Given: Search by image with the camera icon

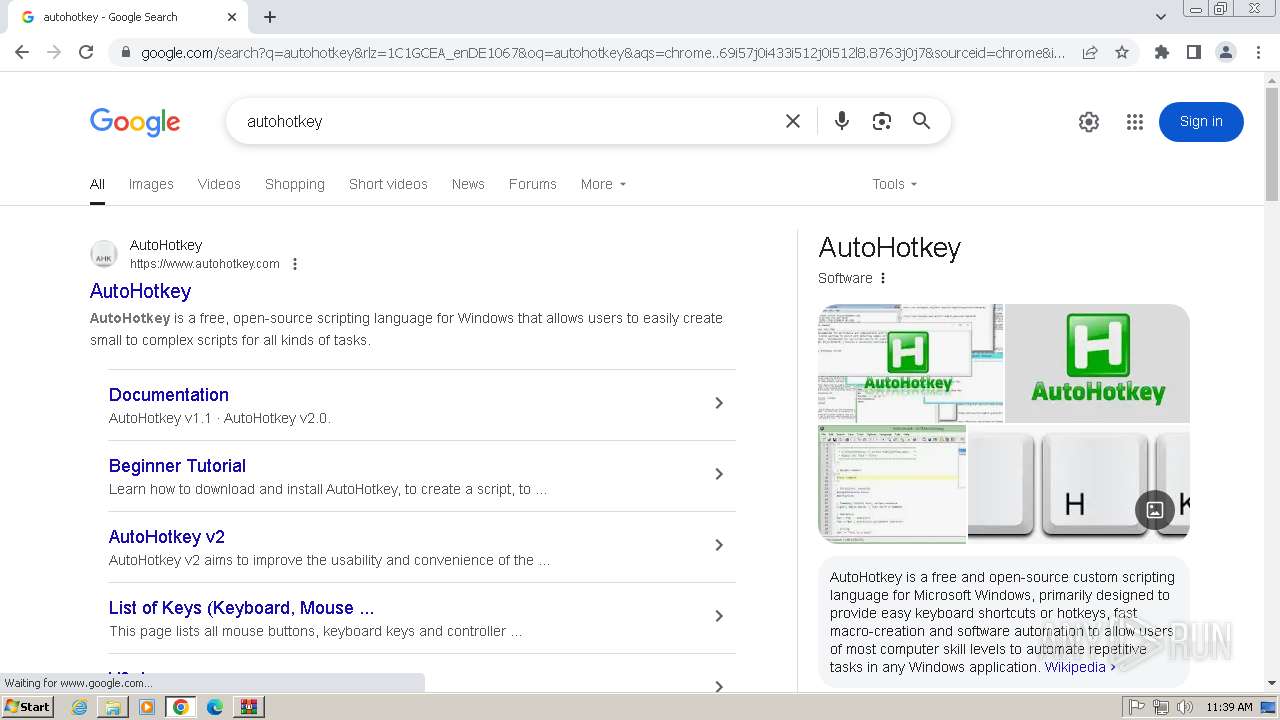Looking at the screenshot, I should point(881,121).
